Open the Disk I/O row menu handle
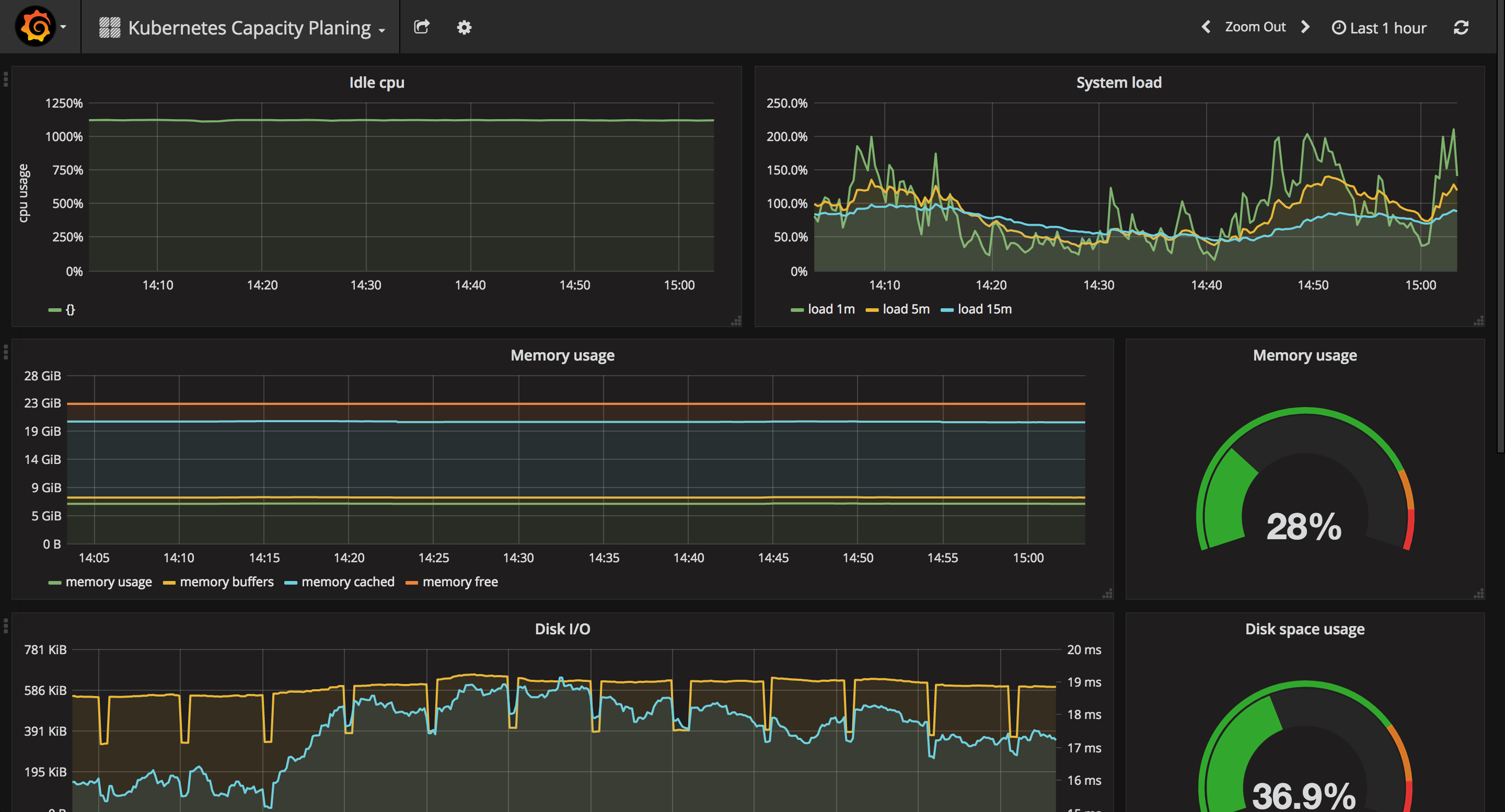Image resolution: width=1505 pixels, height=812 pixels. [x=5, y=625]
